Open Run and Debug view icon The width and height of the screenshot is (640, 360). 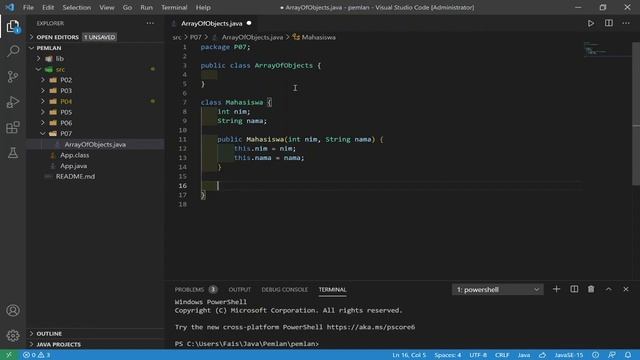[x=13, y=102]
